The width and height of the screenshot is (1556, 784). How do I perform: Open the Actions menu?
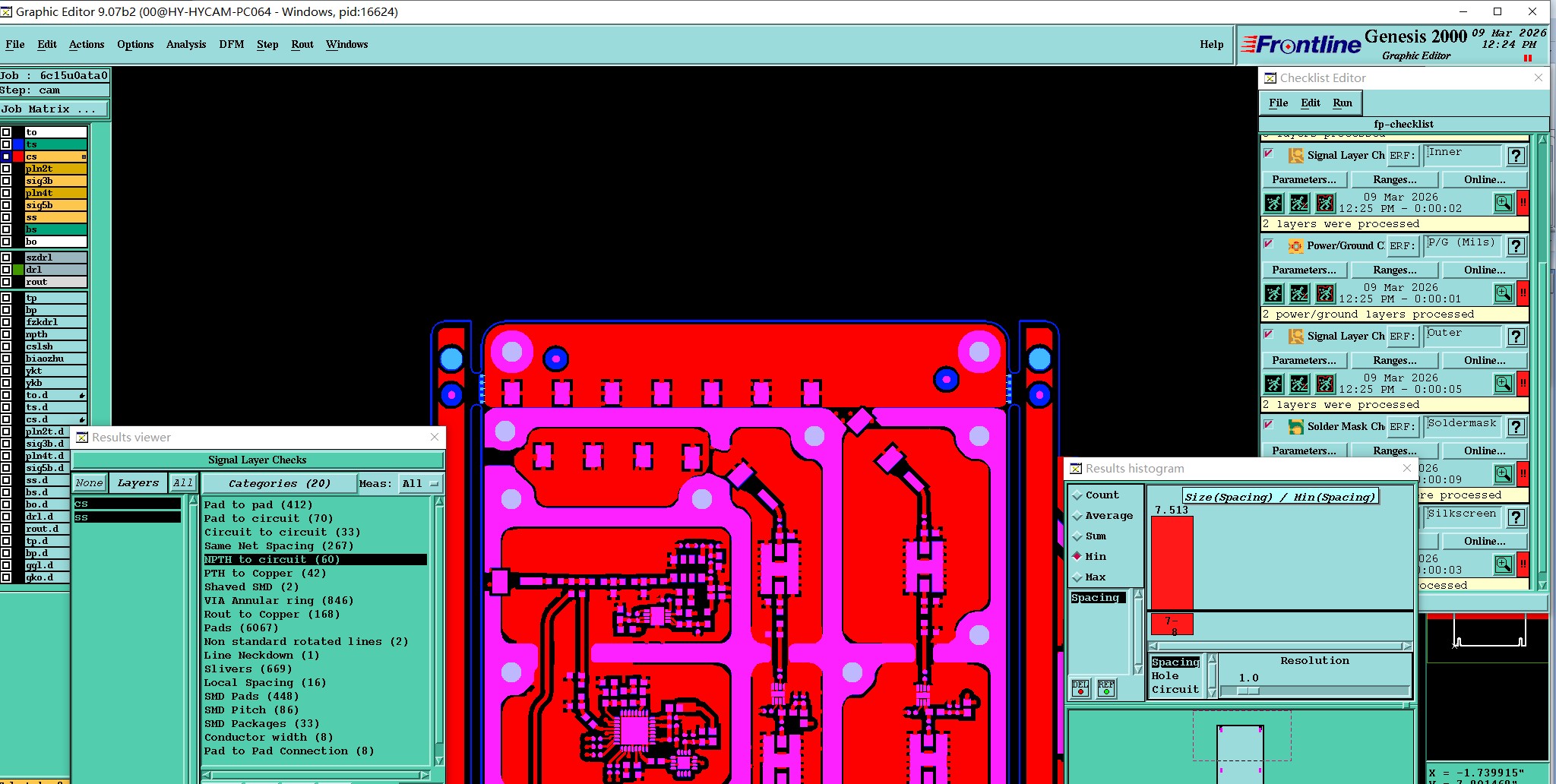click(x=87, y=45)
